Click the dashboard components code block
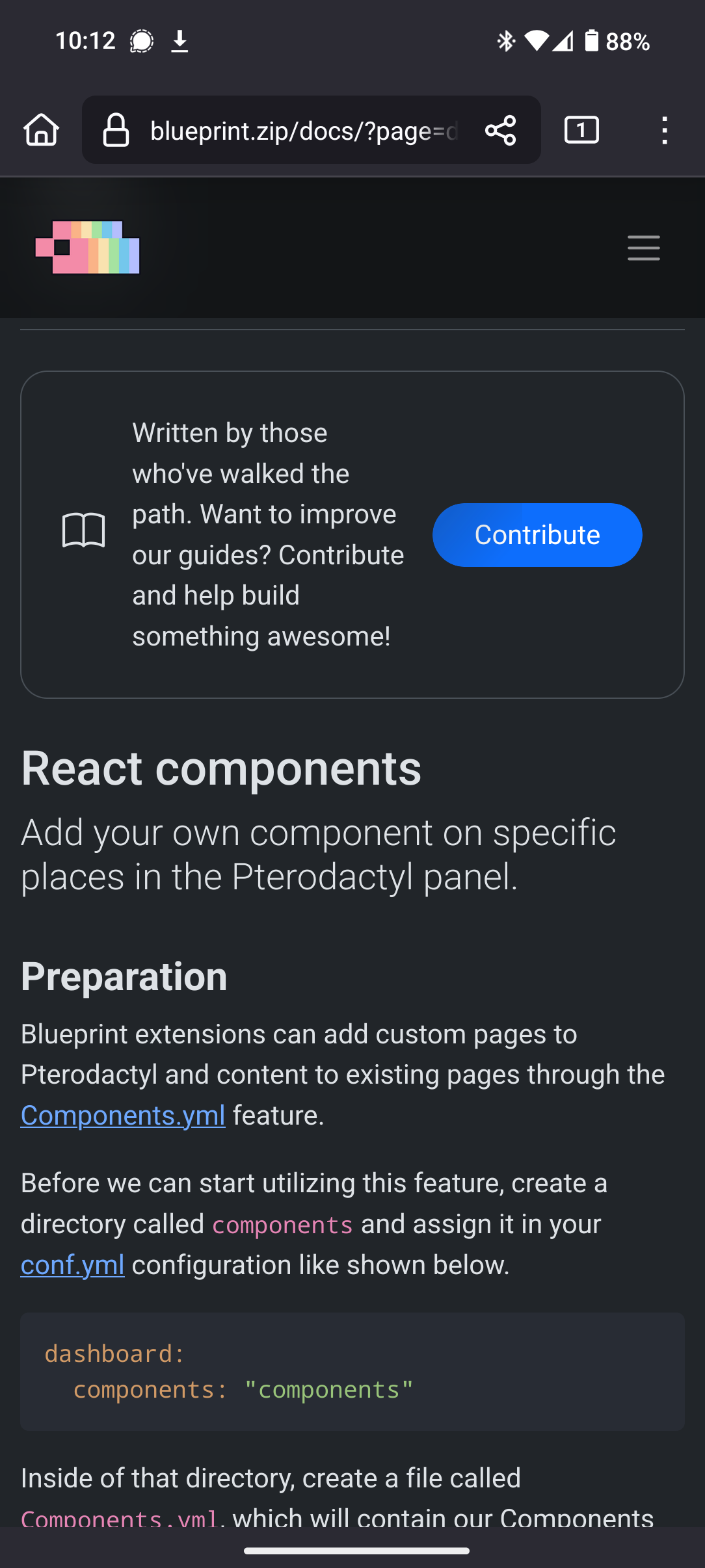The width and height of the screenshot is (705, 1568). (352, 1372)
